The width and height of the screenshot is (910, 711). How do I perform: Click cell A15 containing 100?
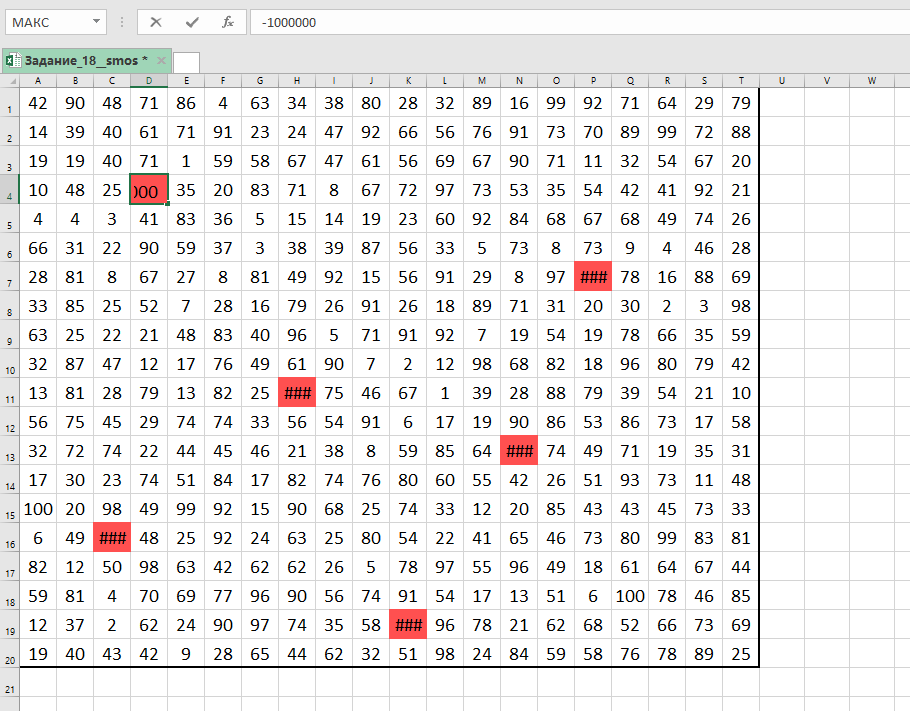coord(38,508)
